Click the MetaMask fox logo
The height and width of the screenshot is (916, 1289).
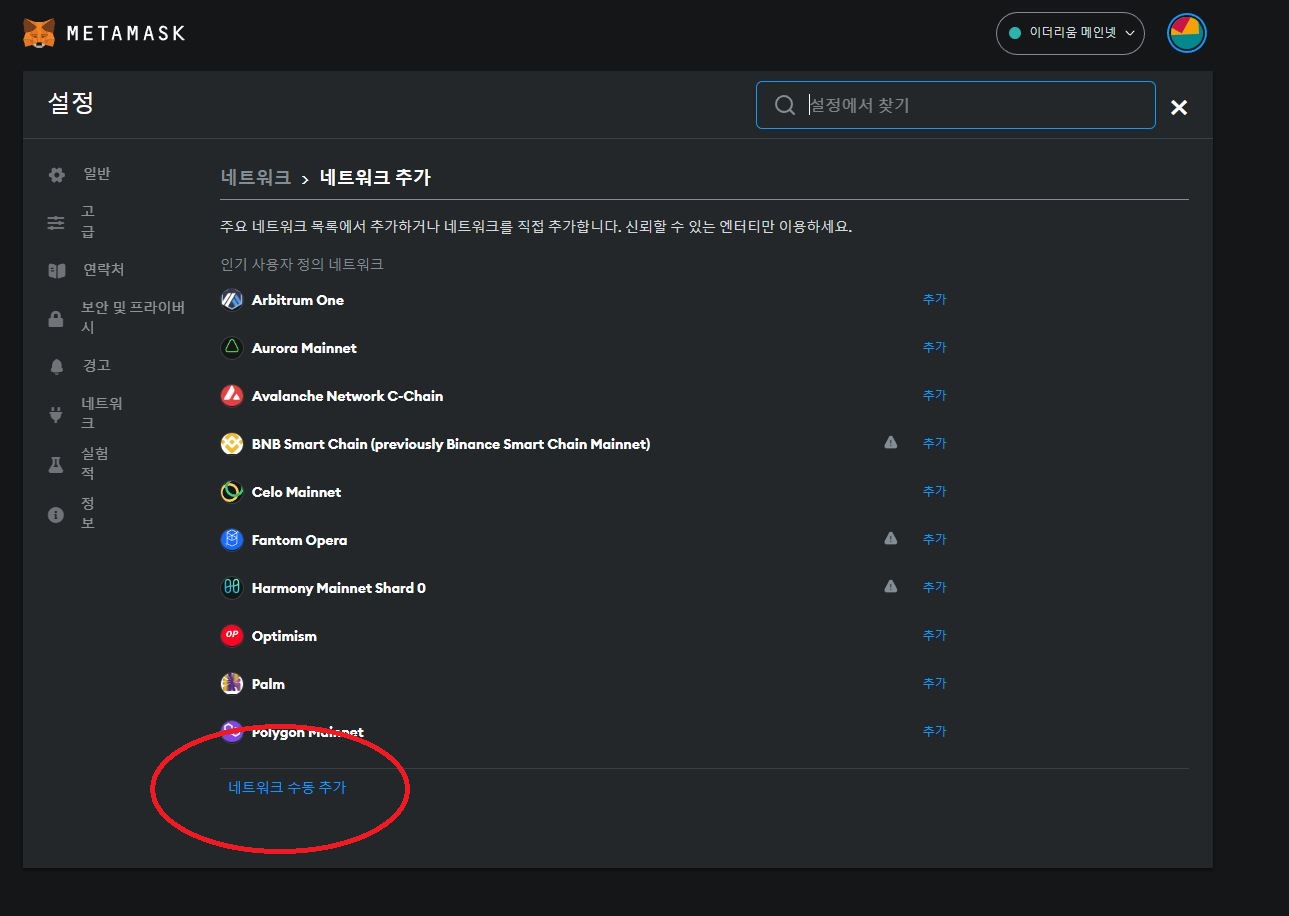[x=38, y=32]
